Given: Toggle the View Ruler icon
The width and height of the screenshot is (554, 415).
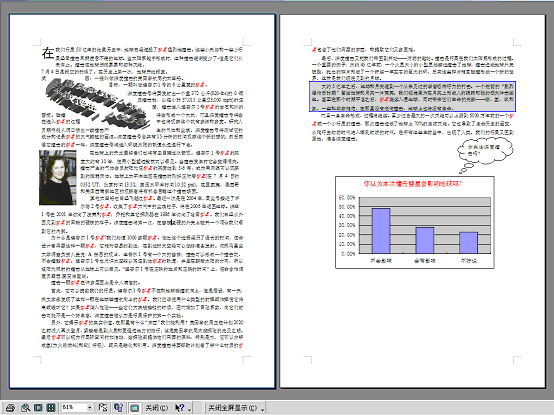Looking at the screenshot, I should 103,408.
